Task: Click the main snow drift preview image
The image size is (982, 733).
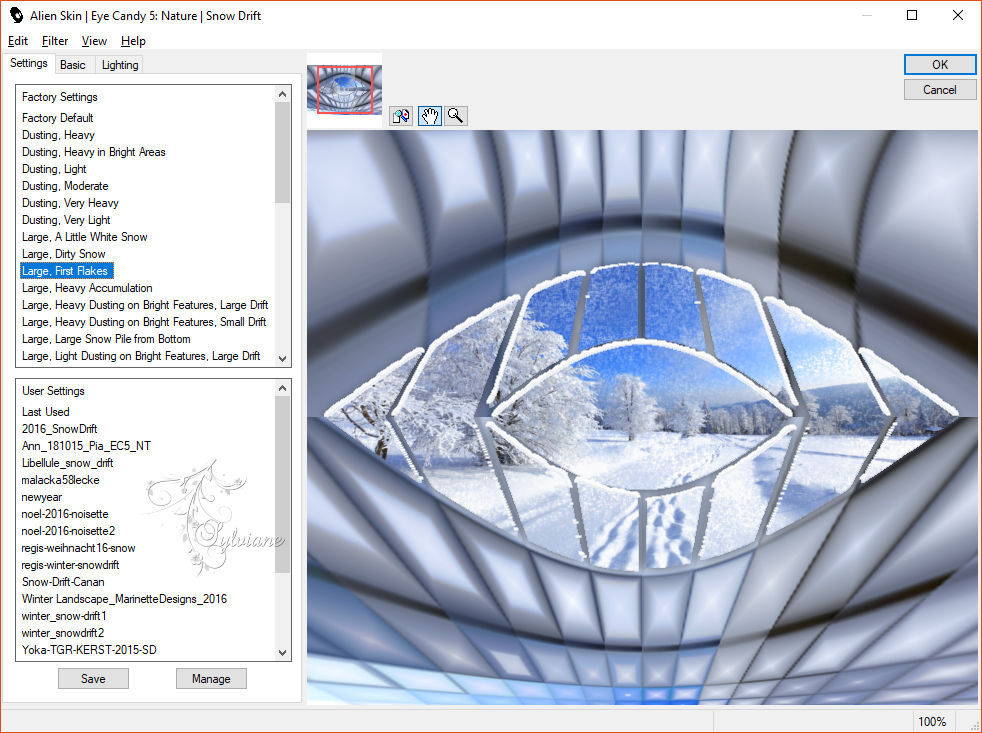Action: click(641, 417)
